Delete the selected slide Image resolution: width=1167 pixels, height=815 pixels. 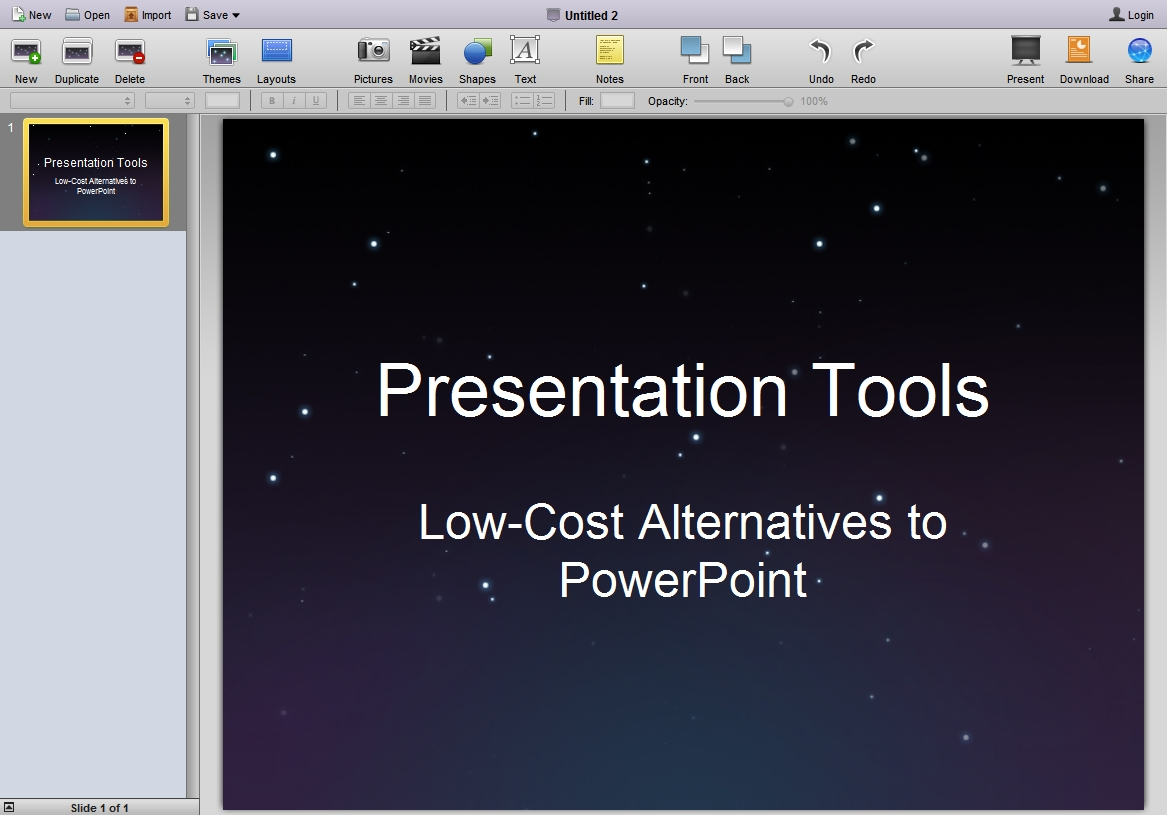130,60
